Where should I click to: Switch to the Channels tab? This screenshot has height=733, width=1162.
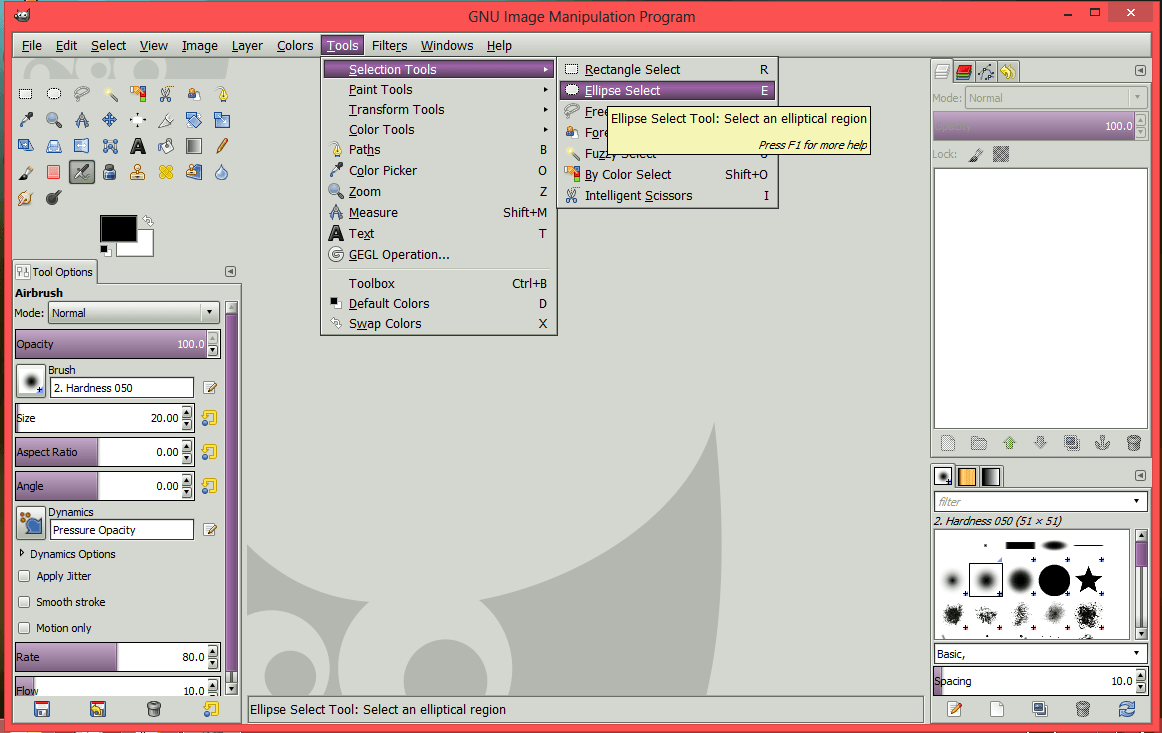[x=963, y=71]
